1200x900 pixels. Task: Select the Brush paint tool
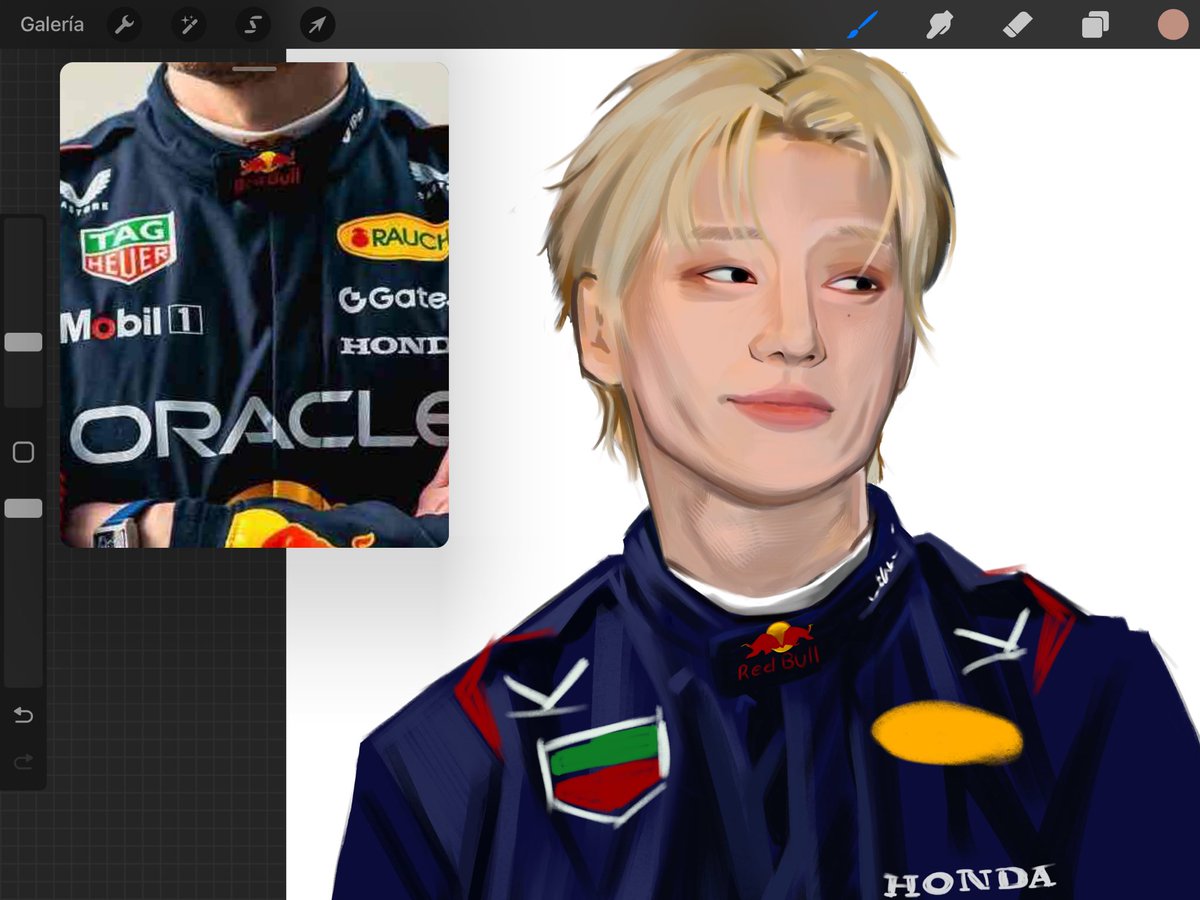[862, 24]
